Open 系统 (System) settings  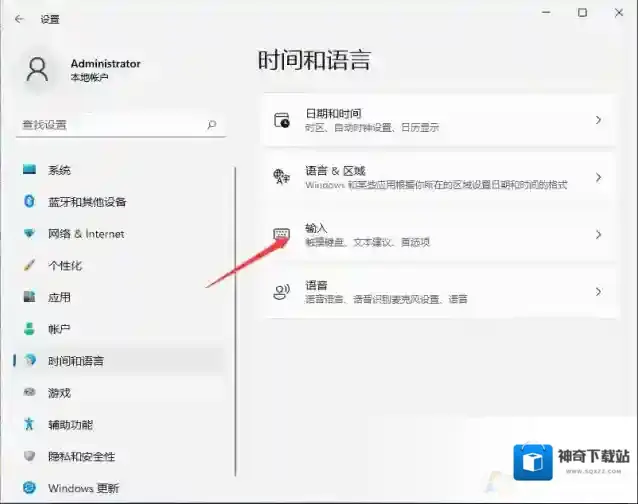tap(59, 170)
